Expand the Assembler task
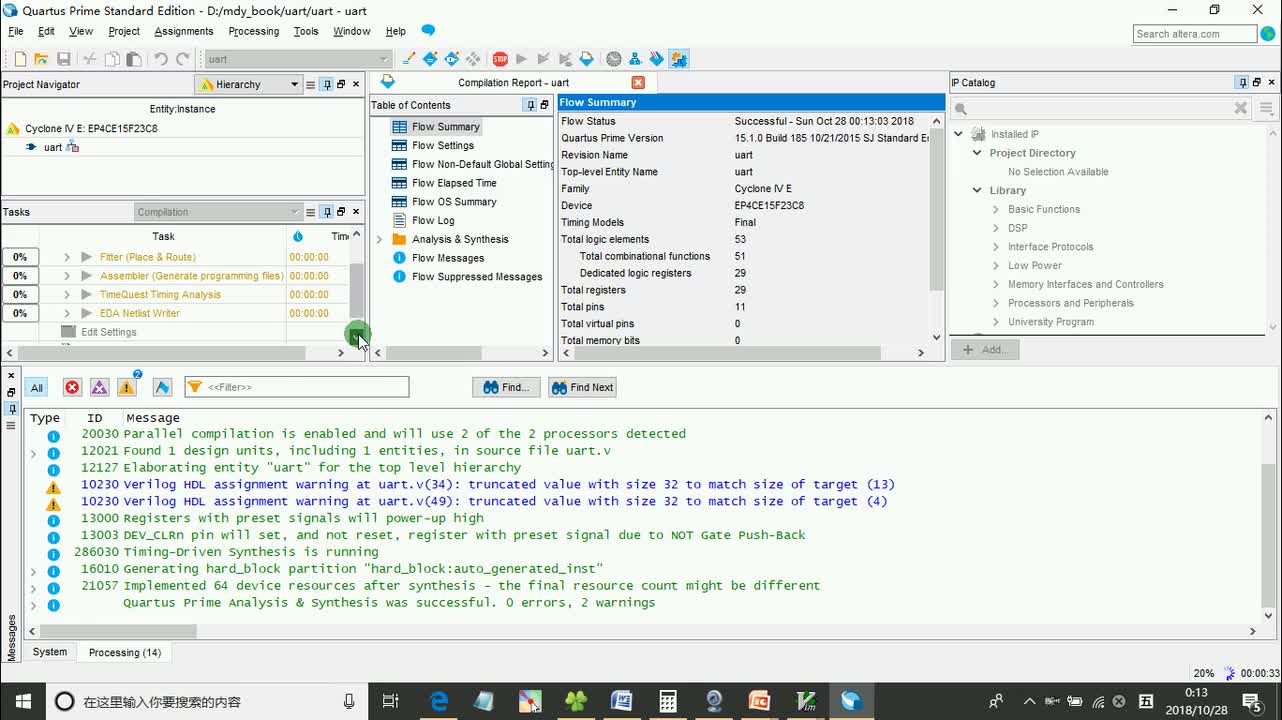 coord(67,276)
